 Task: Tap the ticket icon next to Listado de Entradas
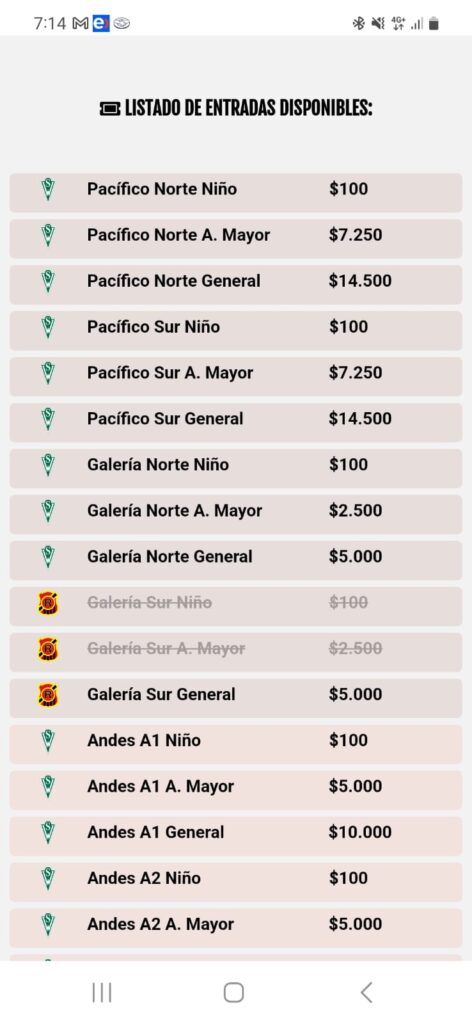tap(110, 108)
